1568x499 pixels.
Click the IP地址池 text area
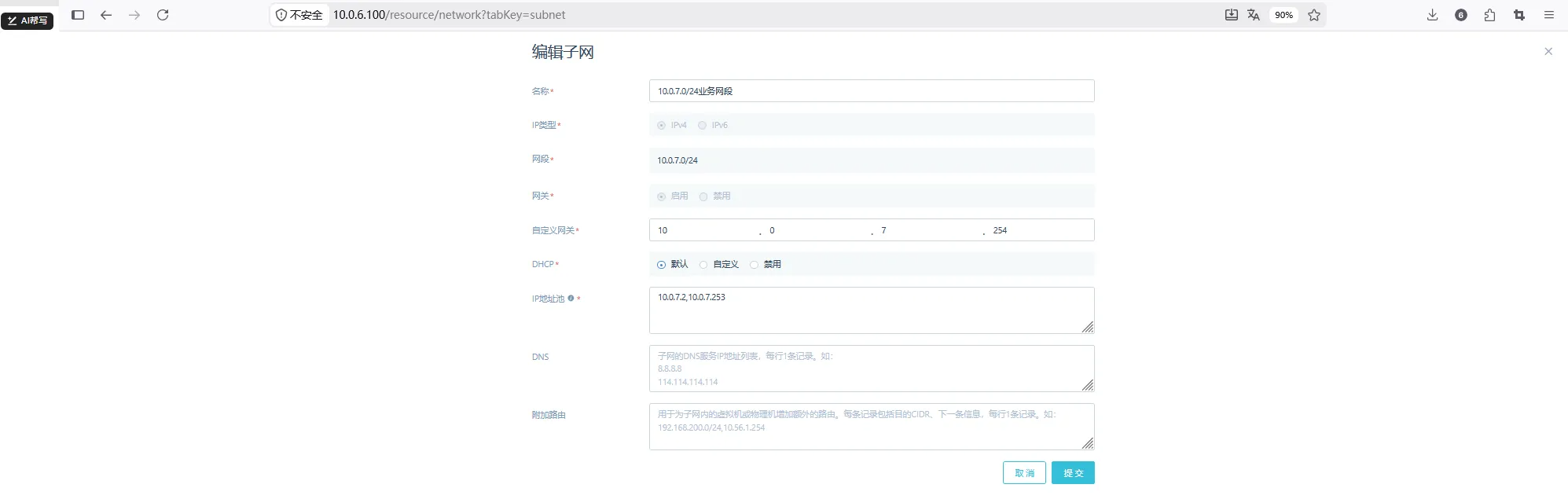[x=872, y=310]
